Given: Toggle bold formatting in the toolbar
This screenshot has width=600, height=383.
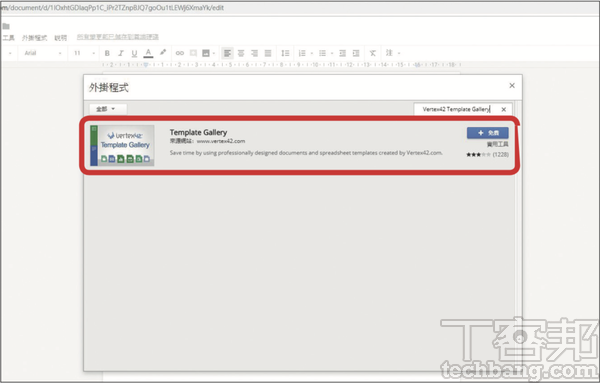Looking at the screenshot, I should coord(107,53).
